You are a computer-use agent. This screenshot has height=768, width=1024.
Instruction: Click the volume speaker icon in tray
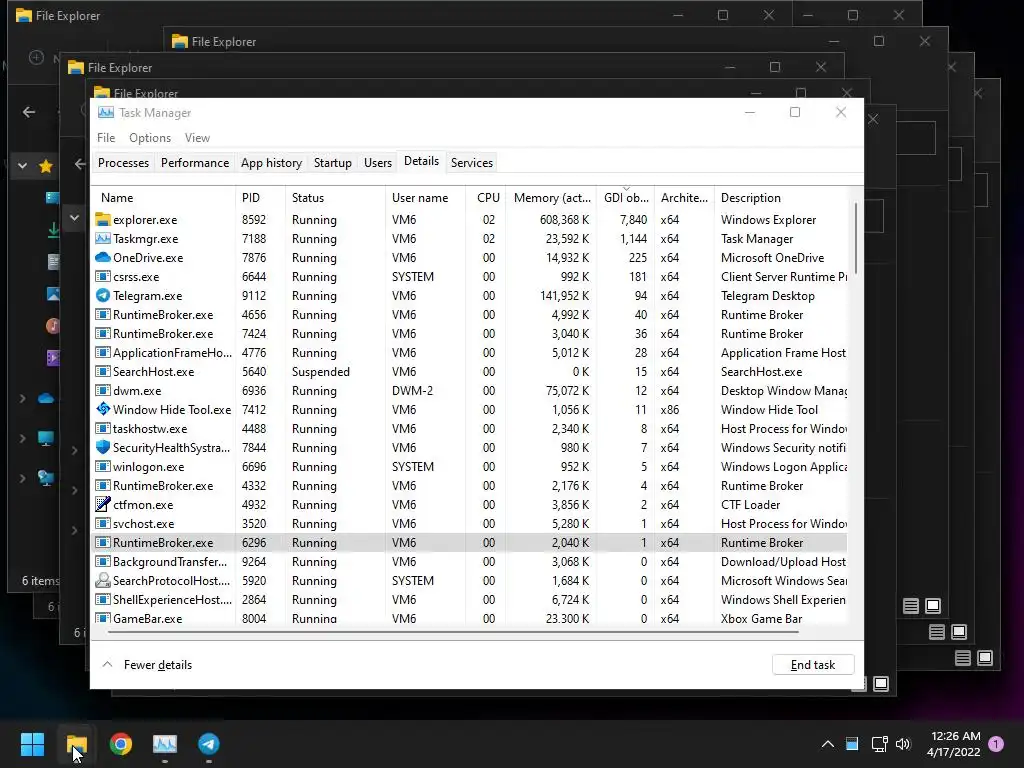pyautogui.click(x=903, y=744)
